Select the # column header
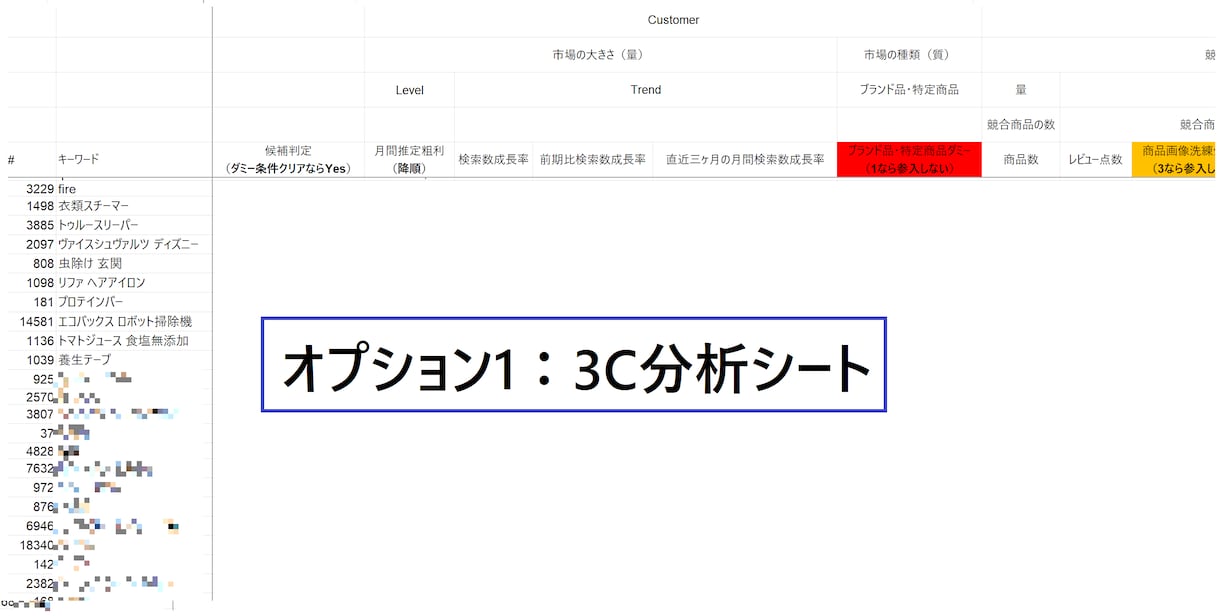The image size is (1220, 616). [x=32, y=160]
